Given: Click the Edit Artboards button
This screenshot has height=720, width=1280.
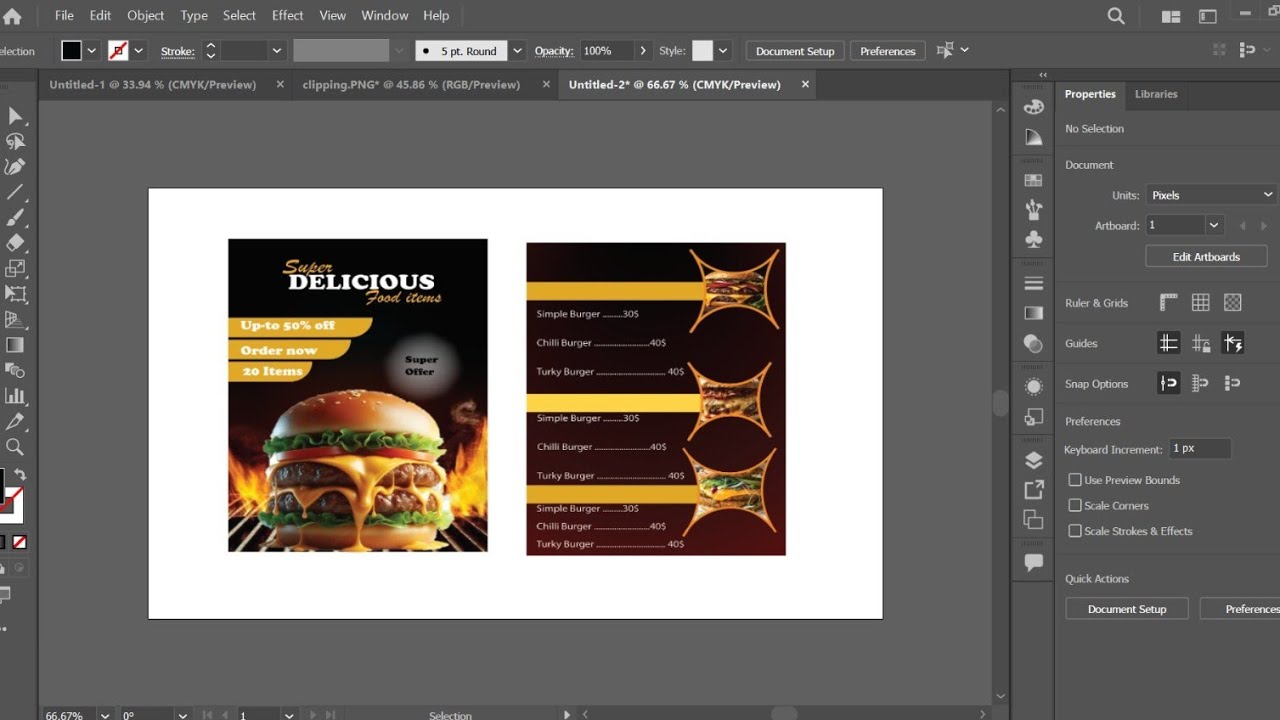Looking at the screenshot, I should 1206,257.
